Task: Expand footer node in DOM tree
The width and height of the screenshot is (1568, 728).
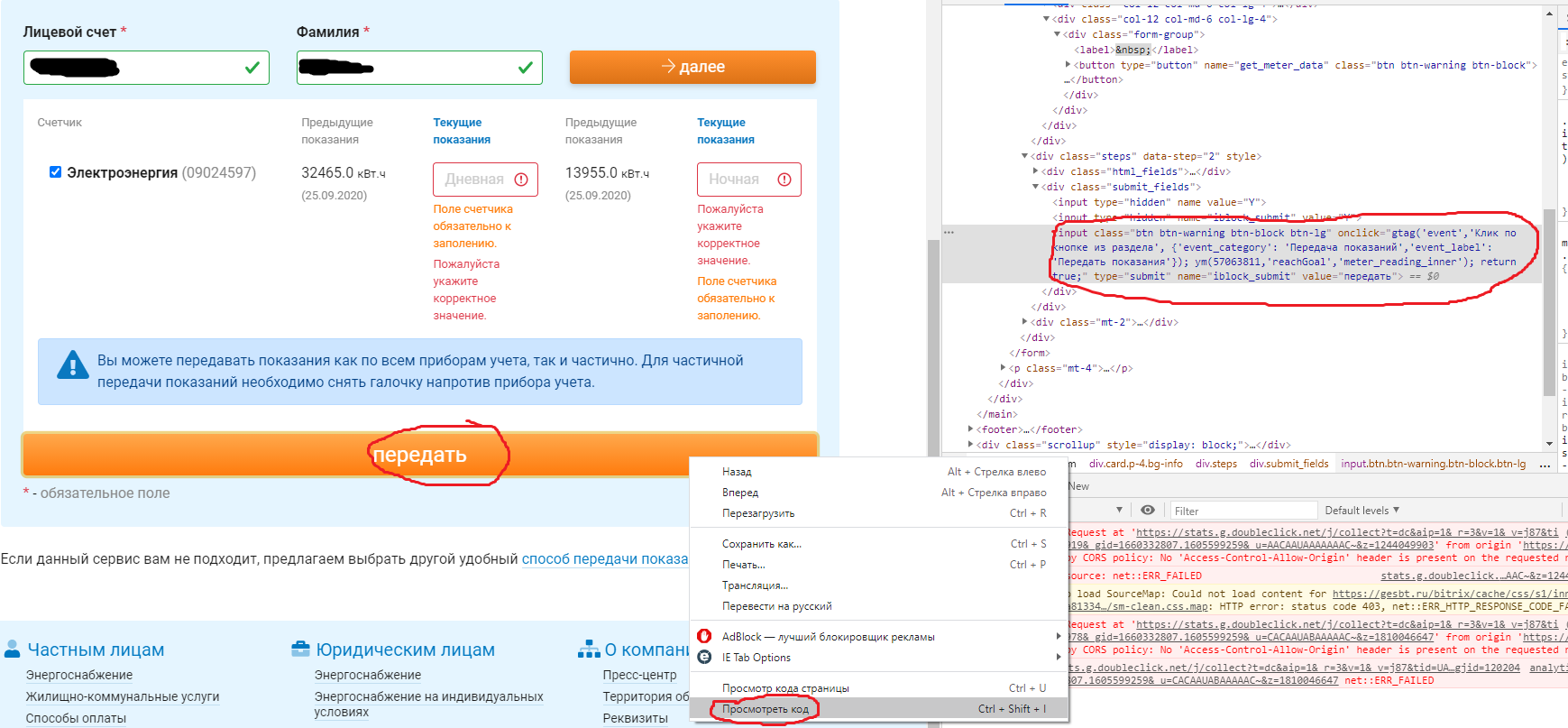Action: pos(970,429)
